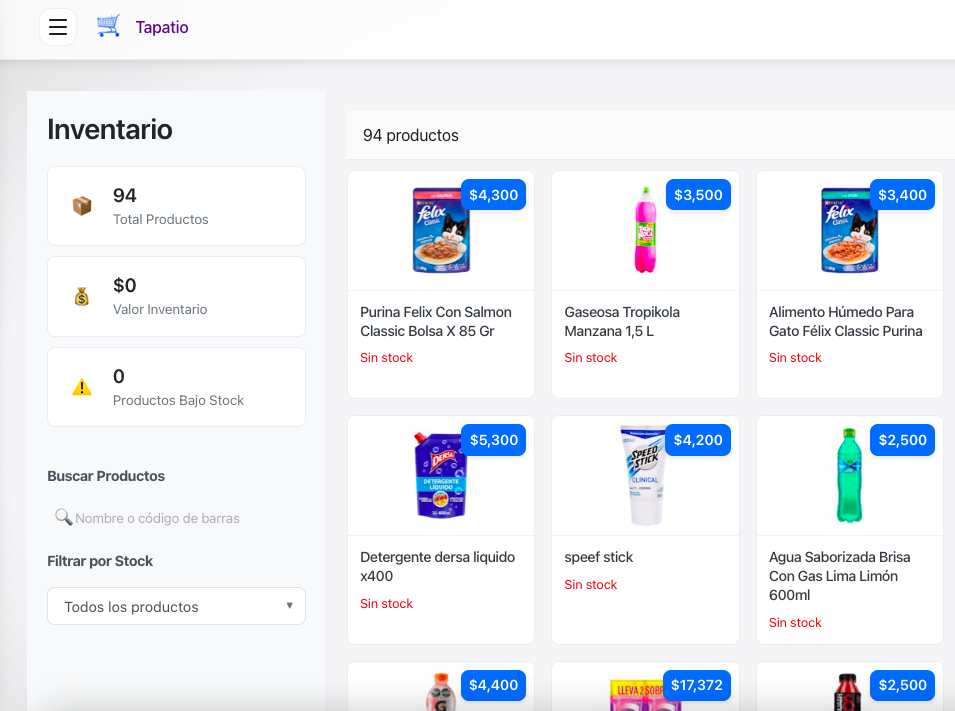The width and height of the screenshot is (955, 711).
Task: Click the $17,372 price badge
Action: [x=697, y=685]
